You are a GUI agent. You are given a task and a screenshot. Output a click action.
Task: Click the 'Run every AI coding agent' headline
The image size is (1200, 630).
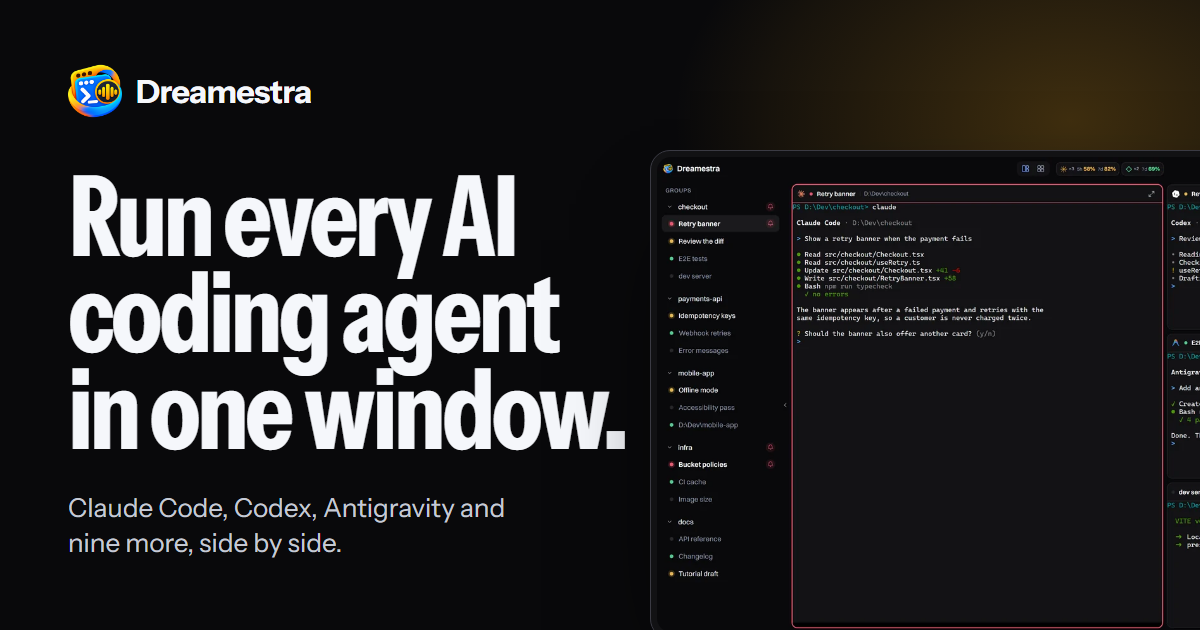346,313
